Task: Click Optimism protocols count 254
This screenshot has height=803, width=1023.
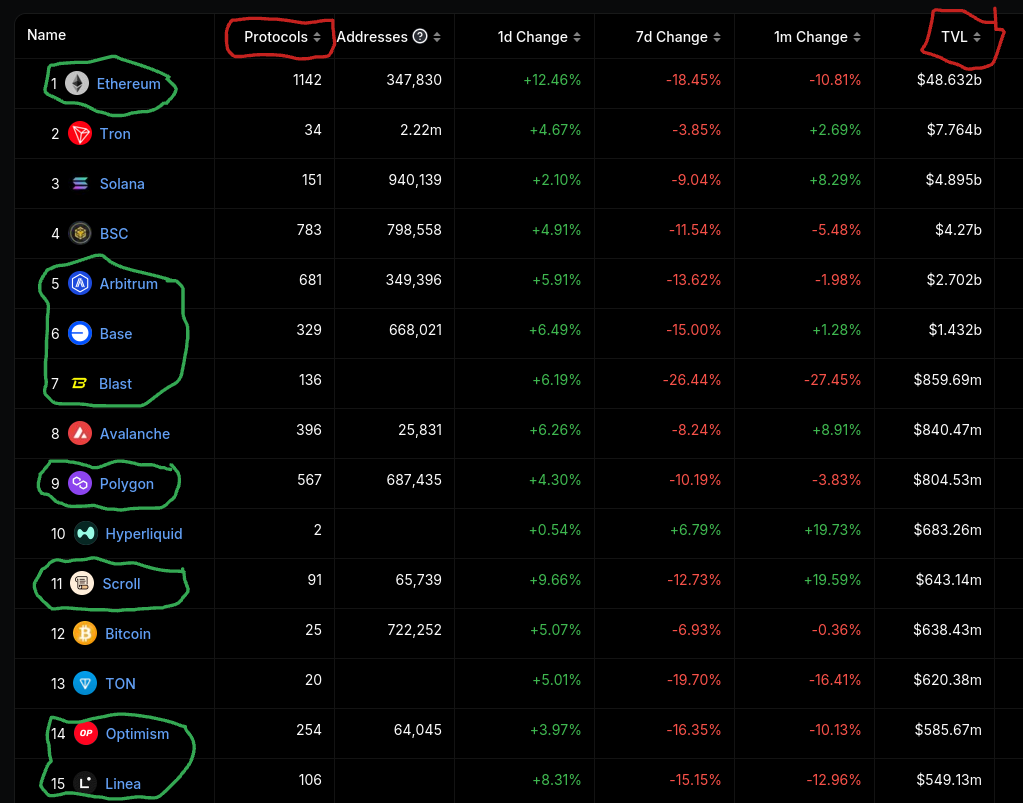Action: [309, 729]
